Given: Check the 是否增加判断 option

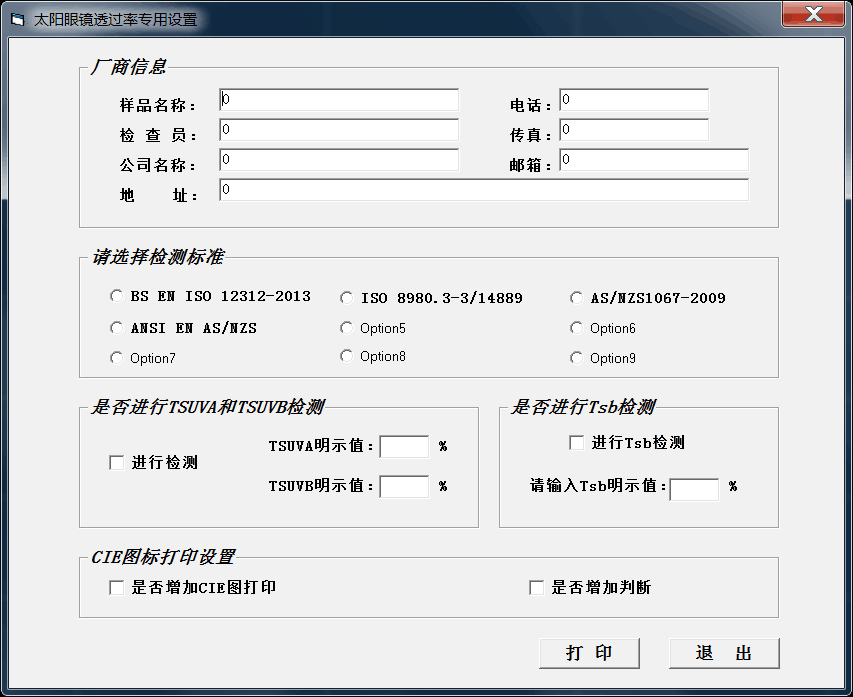Looking at the screenshot, I should click(x=537, y=588).
